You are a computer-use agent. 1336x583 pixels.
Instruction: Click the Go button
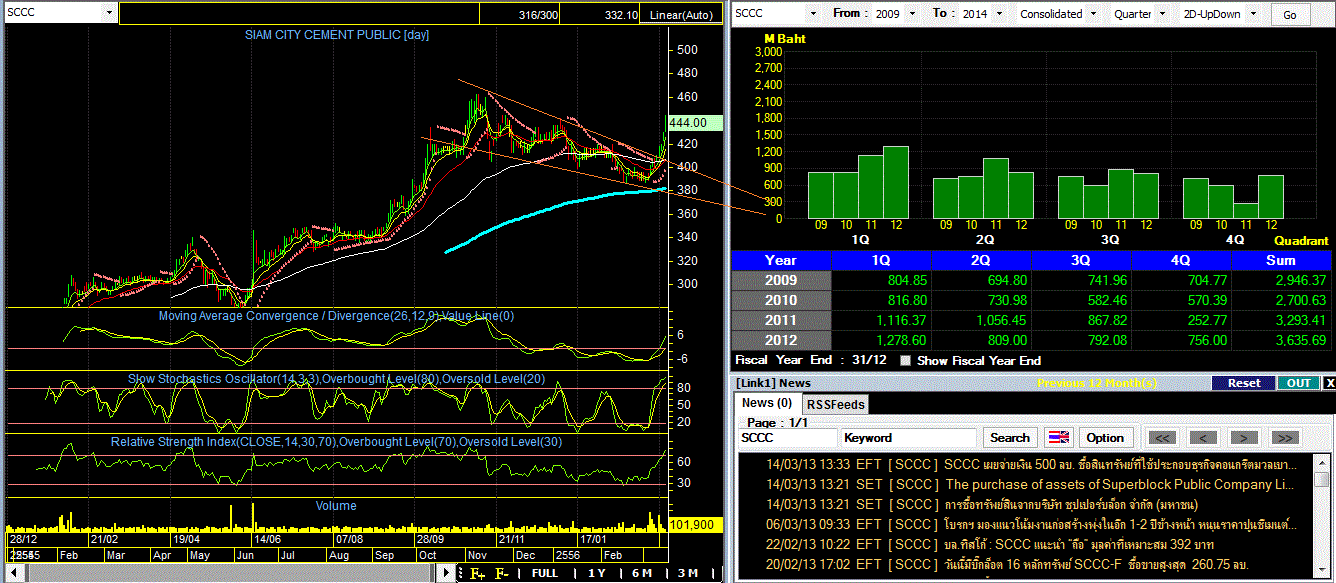tap(1290, 15)
